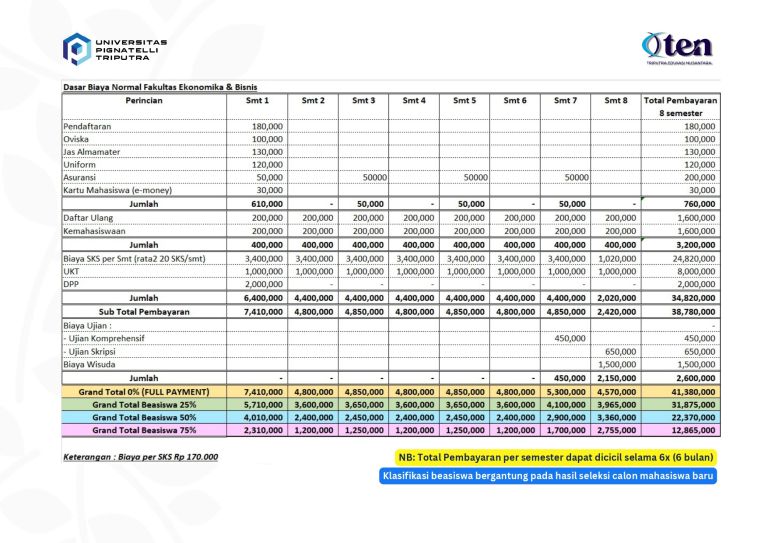Image resolution: width=768 pixels, height=543 pixels.
Task: Select the orange 'Grand Total 0% (FULL PAYMENT)' label
Action: pos(152,390)
